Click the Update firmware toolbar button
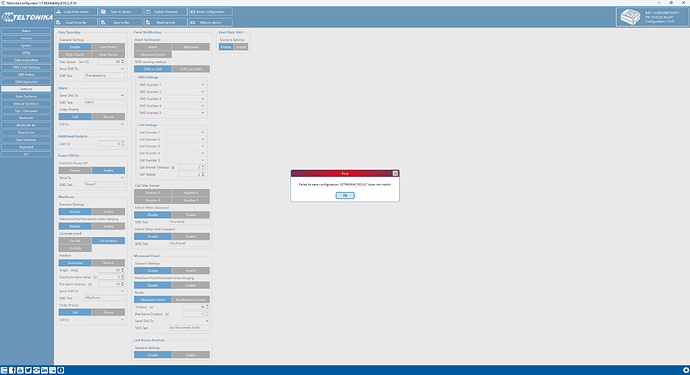Image resolution: width=690 pixels, height=375 pixels. pyautogui.click(x=166, y=12)
